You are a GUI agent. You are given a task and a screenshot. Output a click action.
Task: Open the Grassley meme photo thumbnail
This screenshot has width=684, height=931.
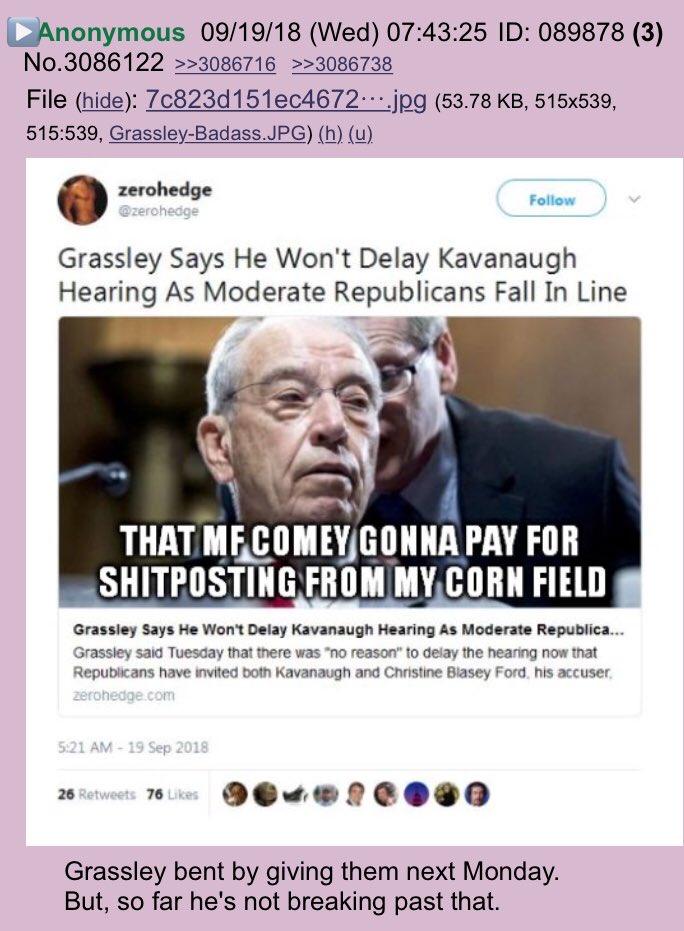350,461
